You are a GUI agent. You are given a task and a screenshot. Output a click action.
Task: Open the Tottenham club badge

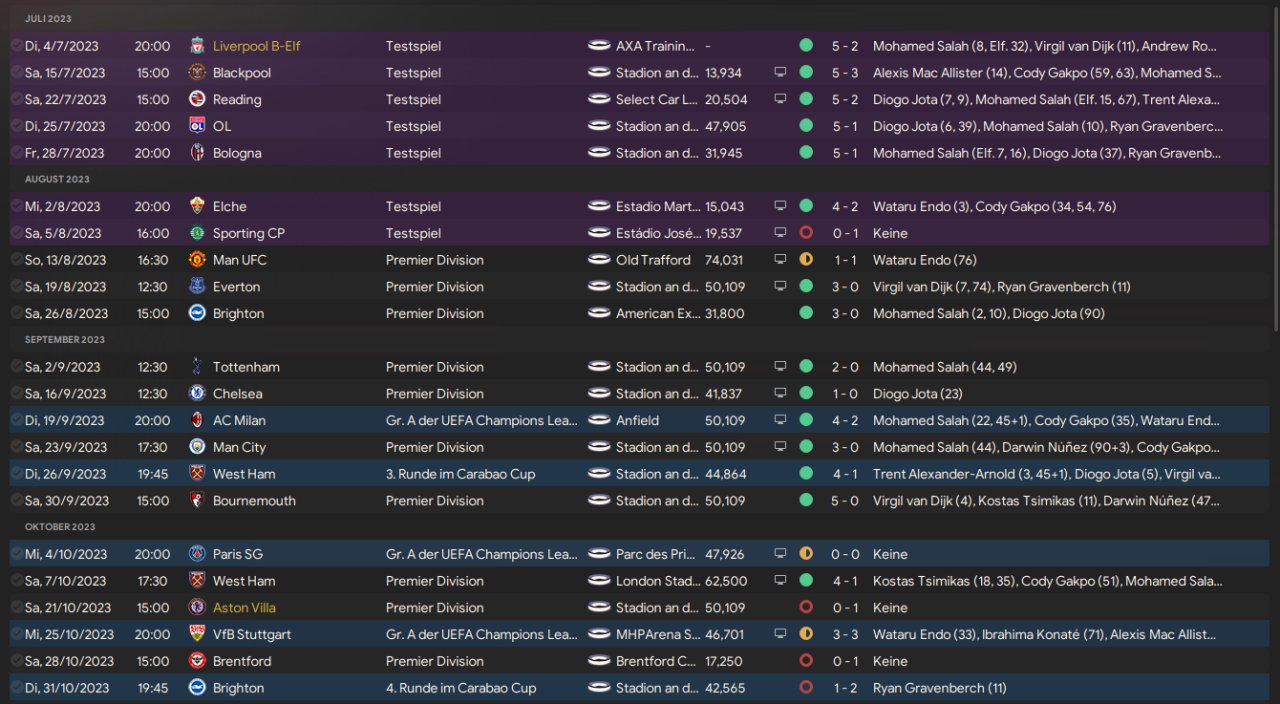(197, 367)
